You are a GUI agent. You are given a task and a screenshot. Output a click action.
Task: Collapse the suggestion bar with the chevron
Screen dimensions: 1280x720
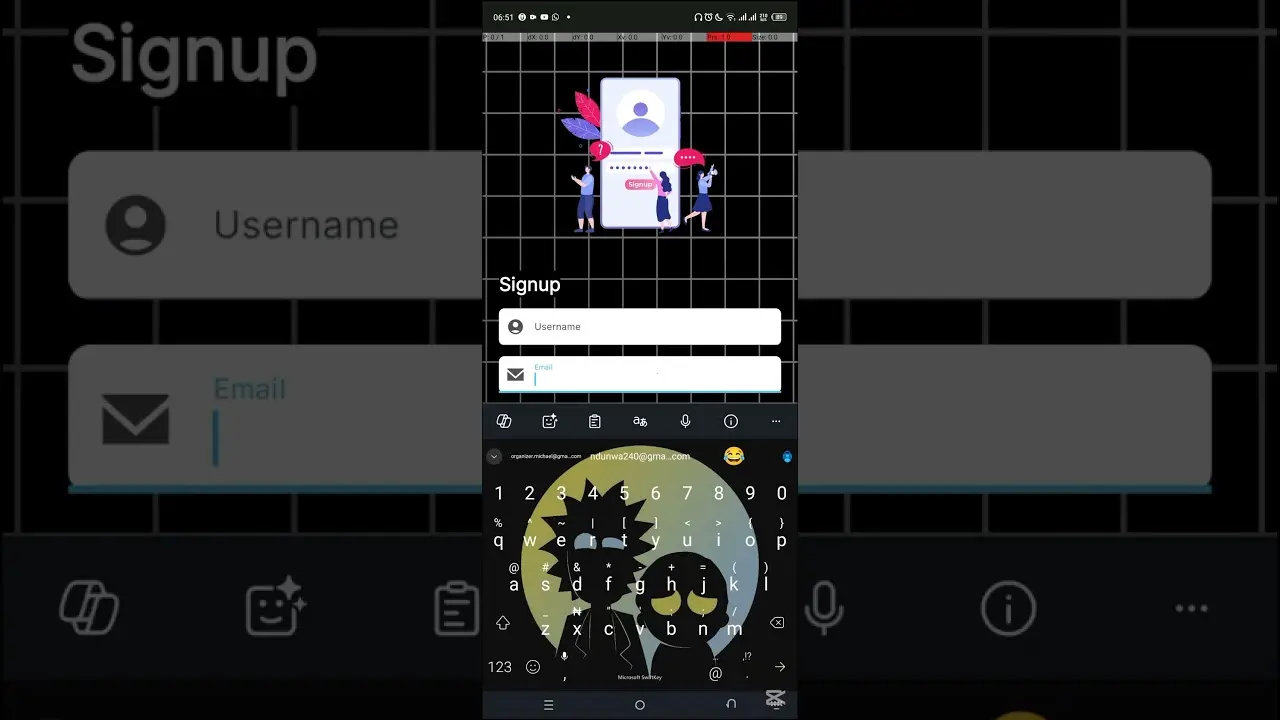pos(494,456)
